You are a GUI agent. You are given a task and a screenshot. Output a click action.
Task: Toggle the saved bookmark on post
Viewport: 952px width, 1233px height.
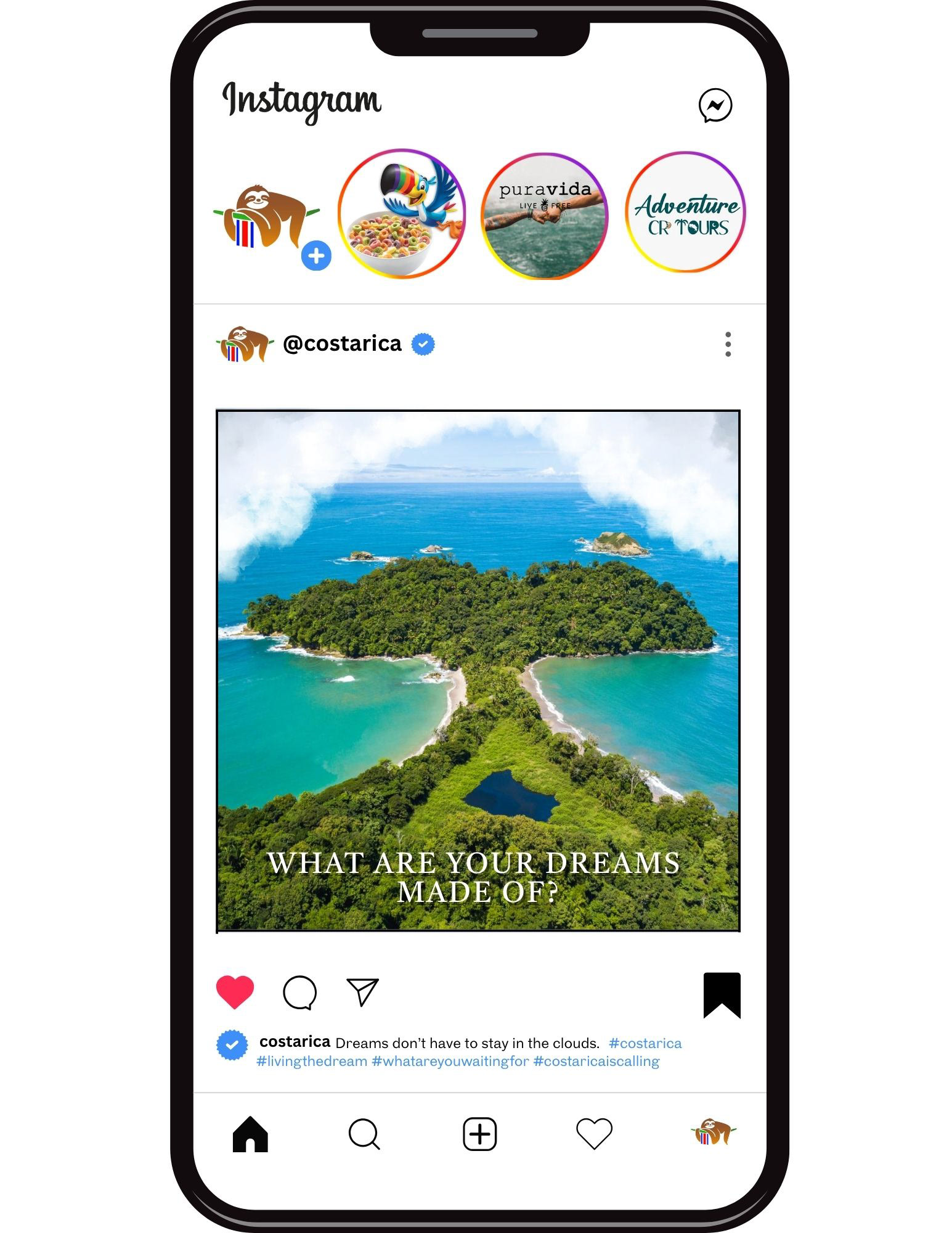click(722, 995)
